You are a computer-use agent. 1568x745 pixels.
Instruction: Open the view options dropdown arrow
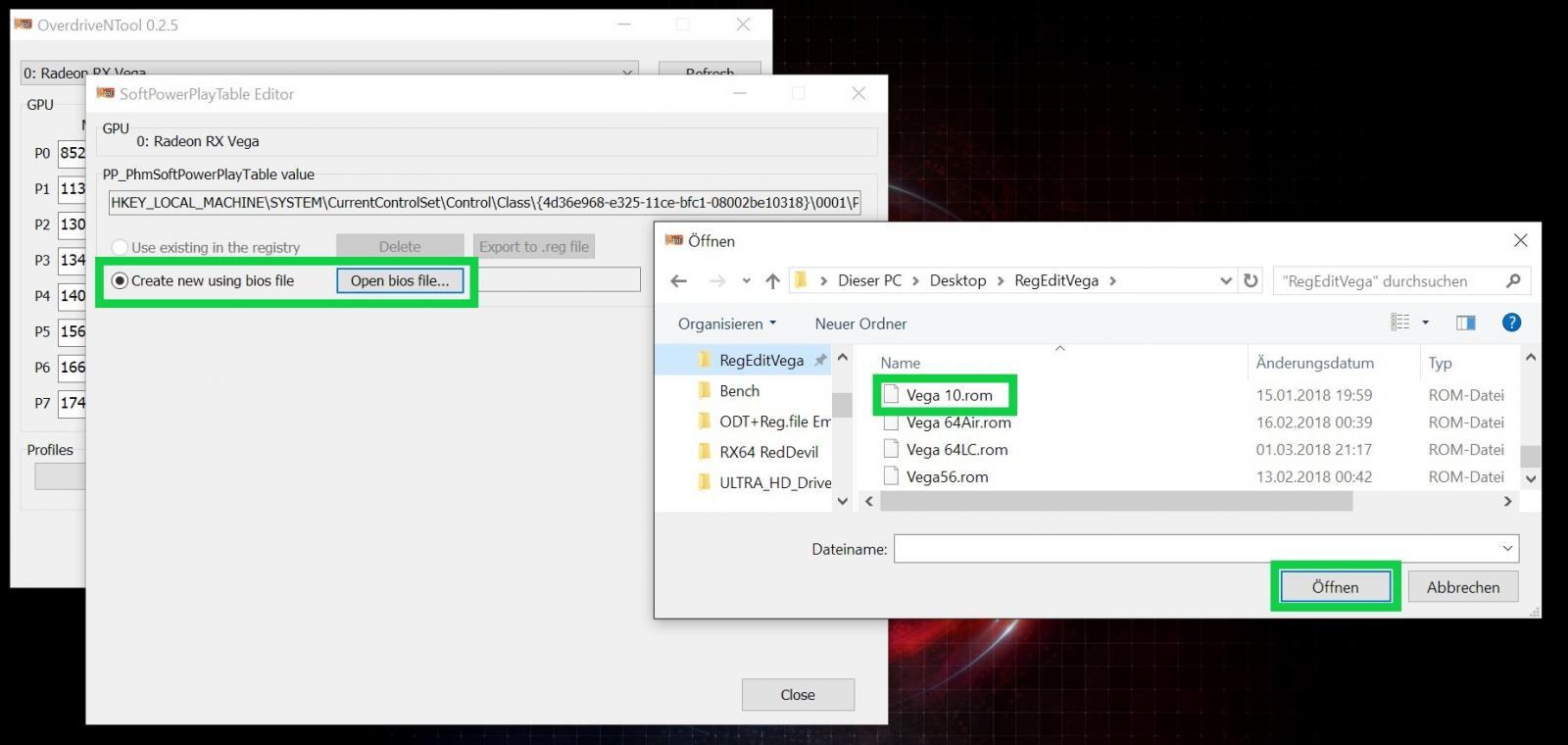1426,323
